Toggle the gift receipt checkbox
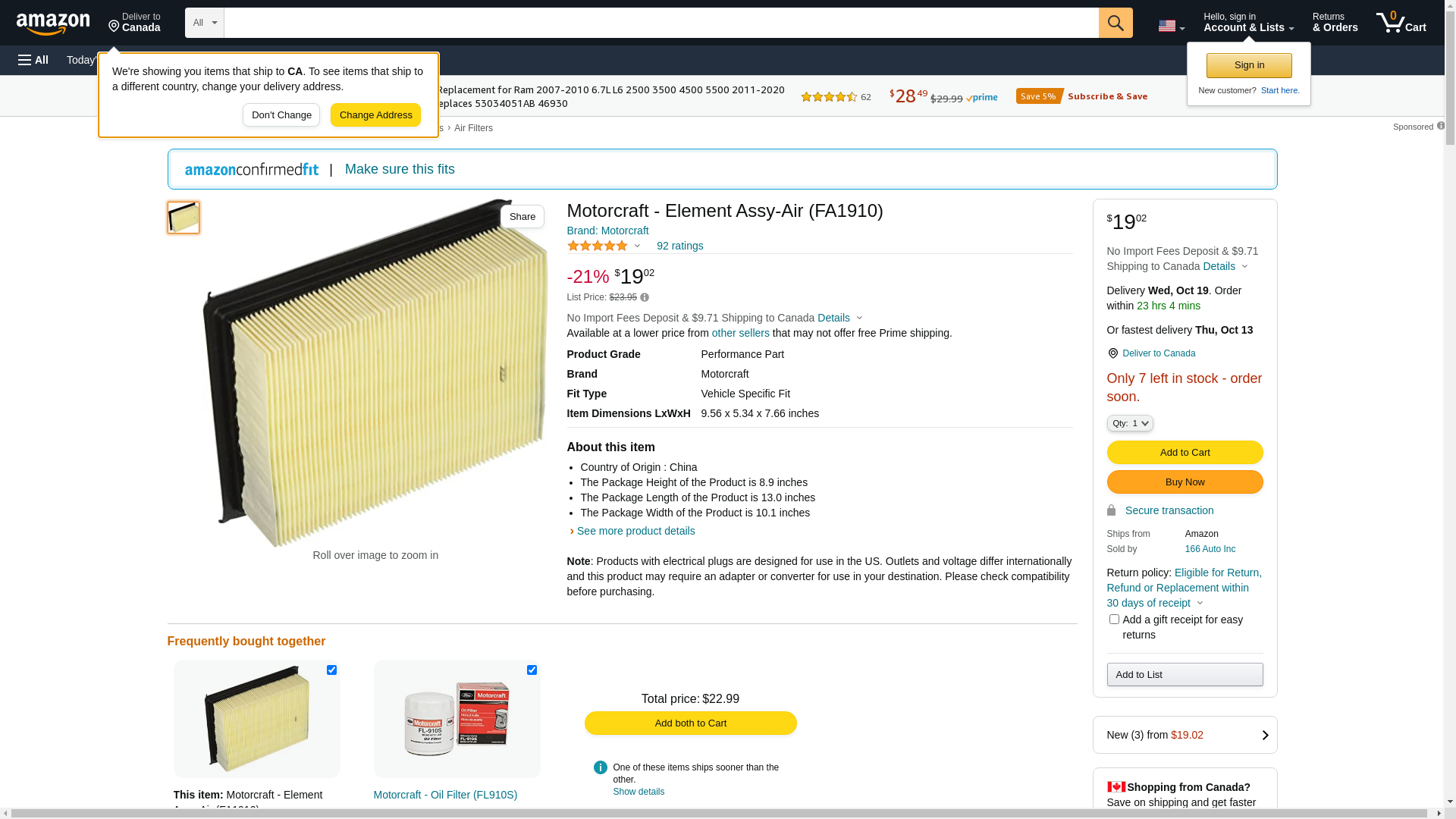 coord(1114,620)
